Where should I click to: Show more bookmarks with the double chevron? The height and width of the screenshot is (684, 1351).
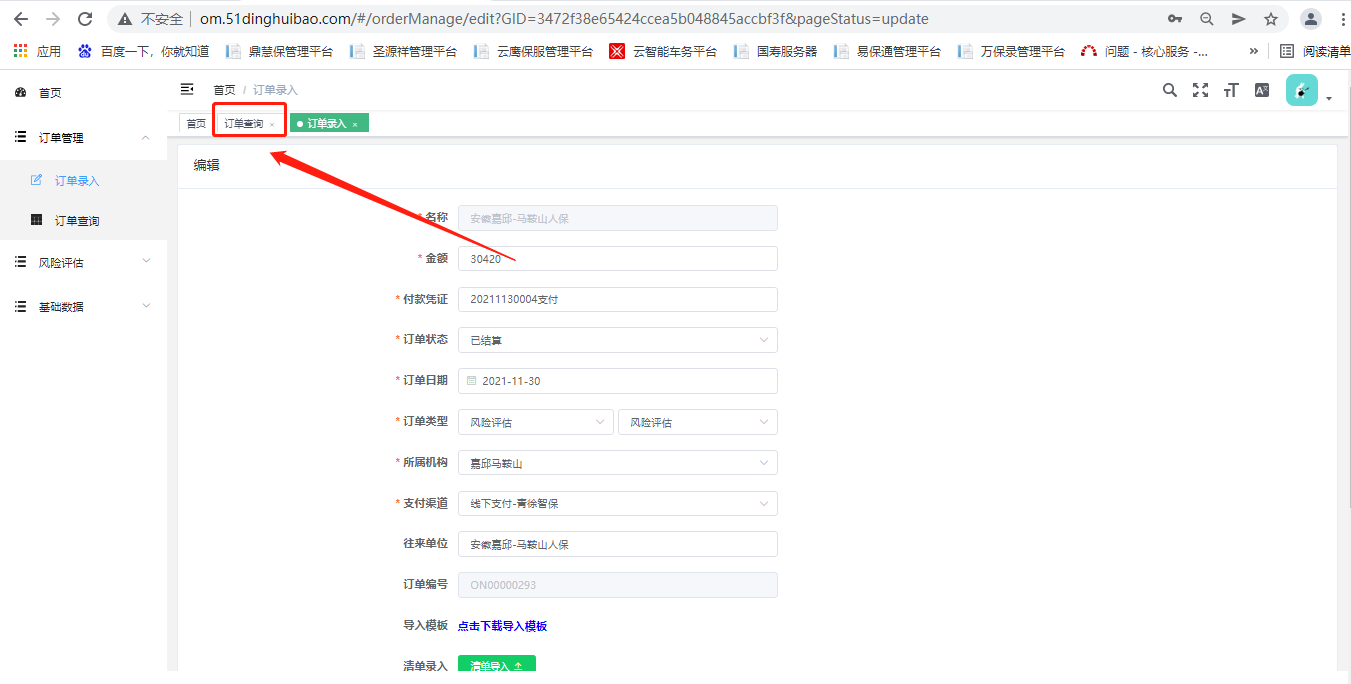click(x=1254, y=51)
